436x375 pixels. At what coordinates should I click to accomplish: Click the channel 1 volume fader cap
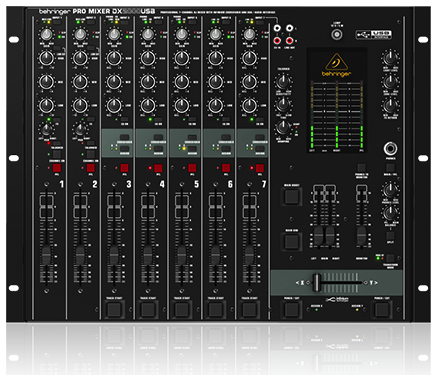tap(46, 255)
